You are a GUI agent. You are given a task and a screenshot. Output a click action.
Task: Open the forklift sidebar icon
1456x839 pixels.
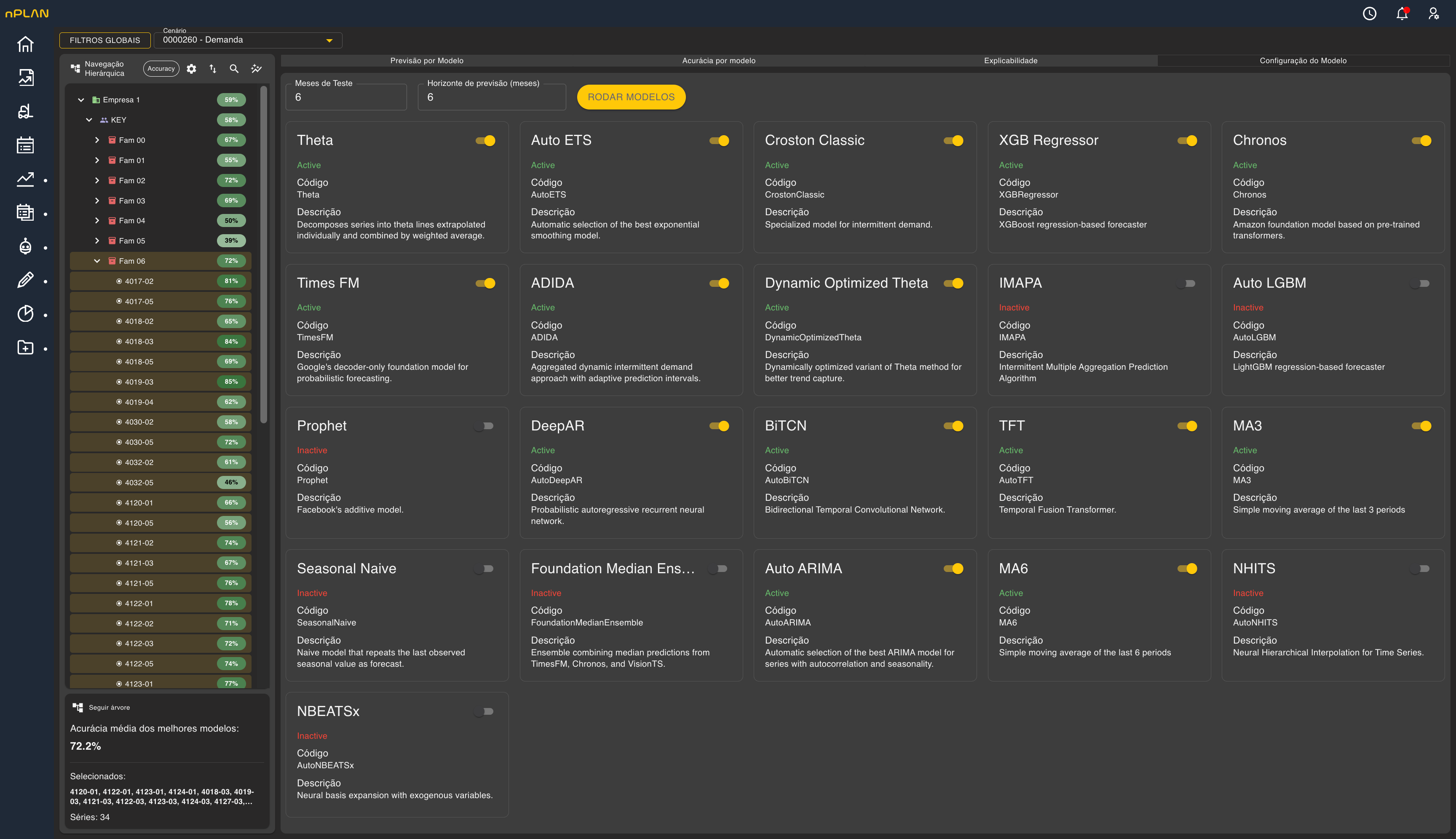25,111
